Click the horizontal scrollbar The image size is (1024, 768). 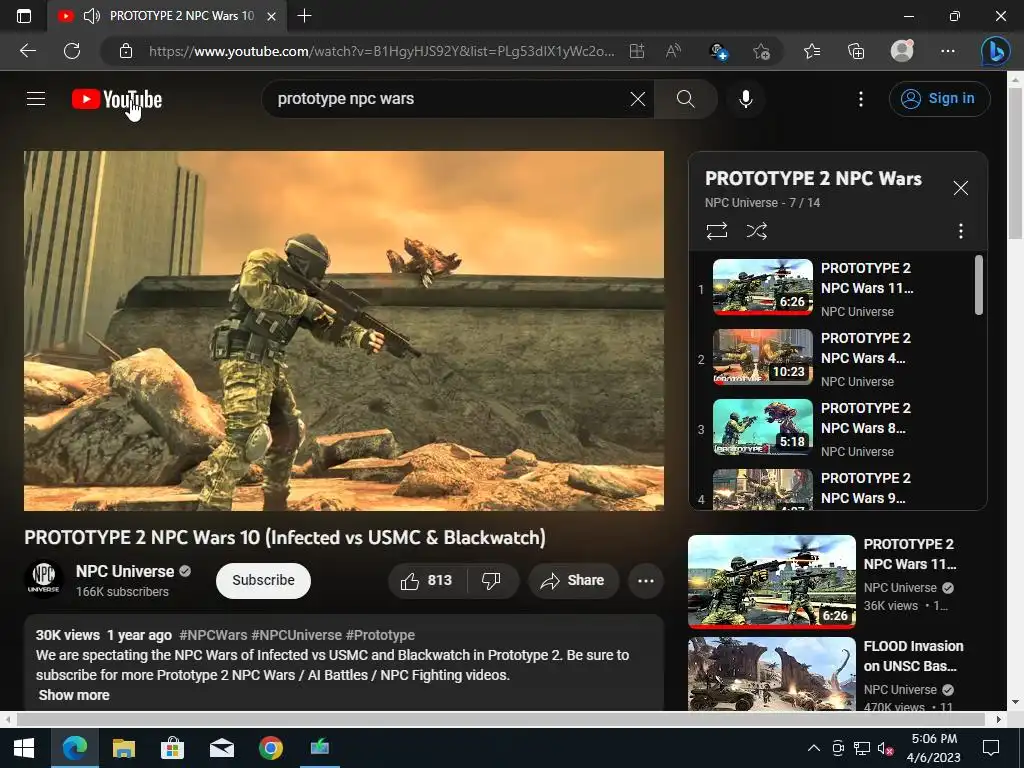pyautogui.click(x=500, y=719)
